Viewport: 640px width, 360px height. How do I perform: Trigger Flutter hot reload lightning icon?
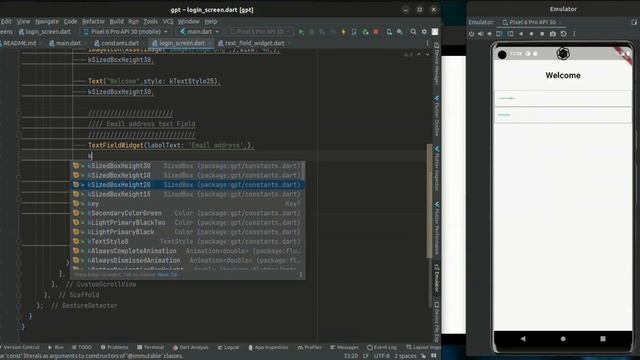343,32
